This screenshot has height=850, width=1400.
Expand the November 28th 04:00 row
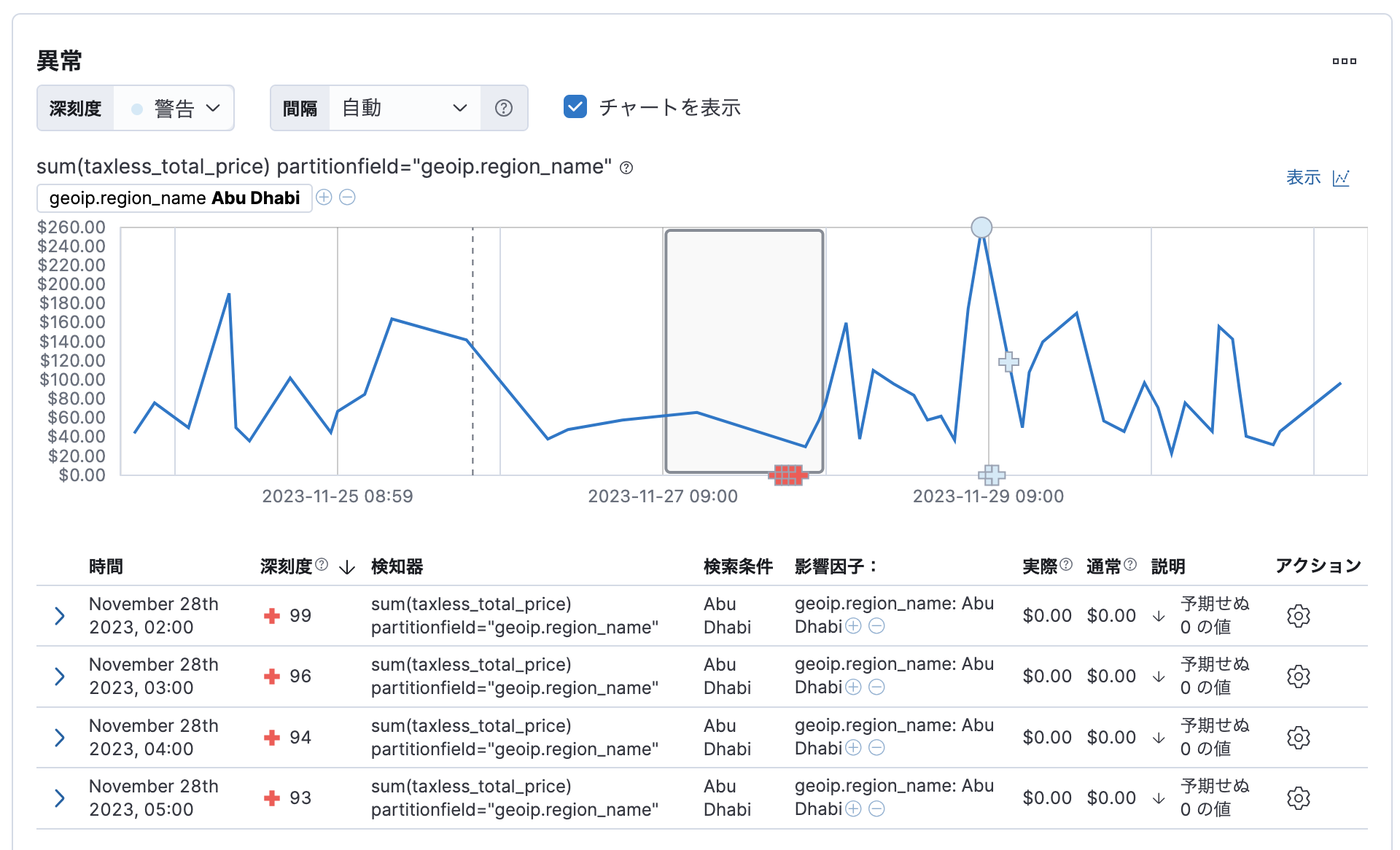pyautogui.click(x=60, y=738)
